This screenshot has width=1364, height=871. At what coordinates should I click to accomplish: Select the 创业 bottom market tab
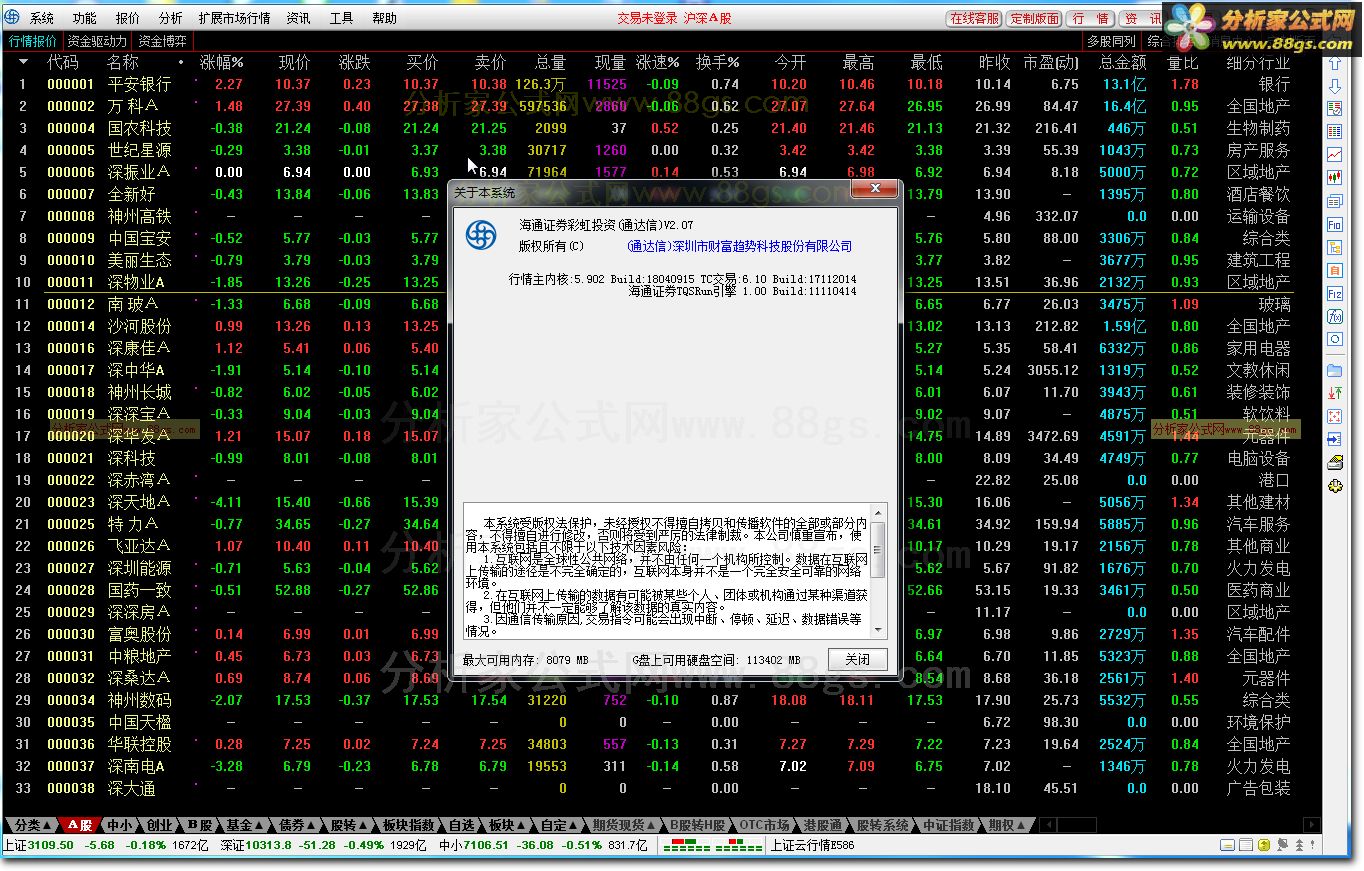[x=159, y=825]
